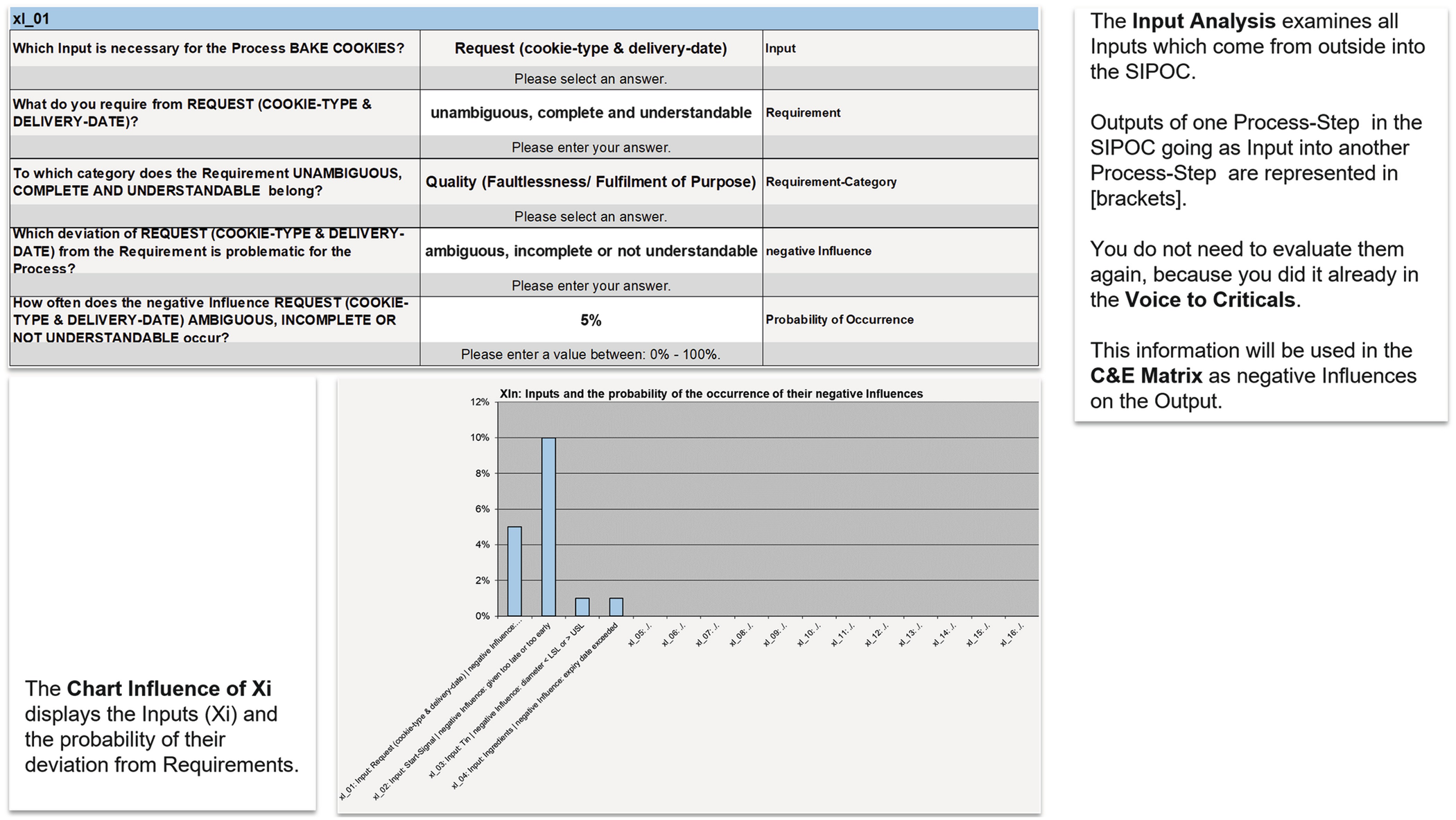The image size is (1456, 820).
Task: Click the 'Probability of Occurrence' label cell
Action: [x=901, y=320]
